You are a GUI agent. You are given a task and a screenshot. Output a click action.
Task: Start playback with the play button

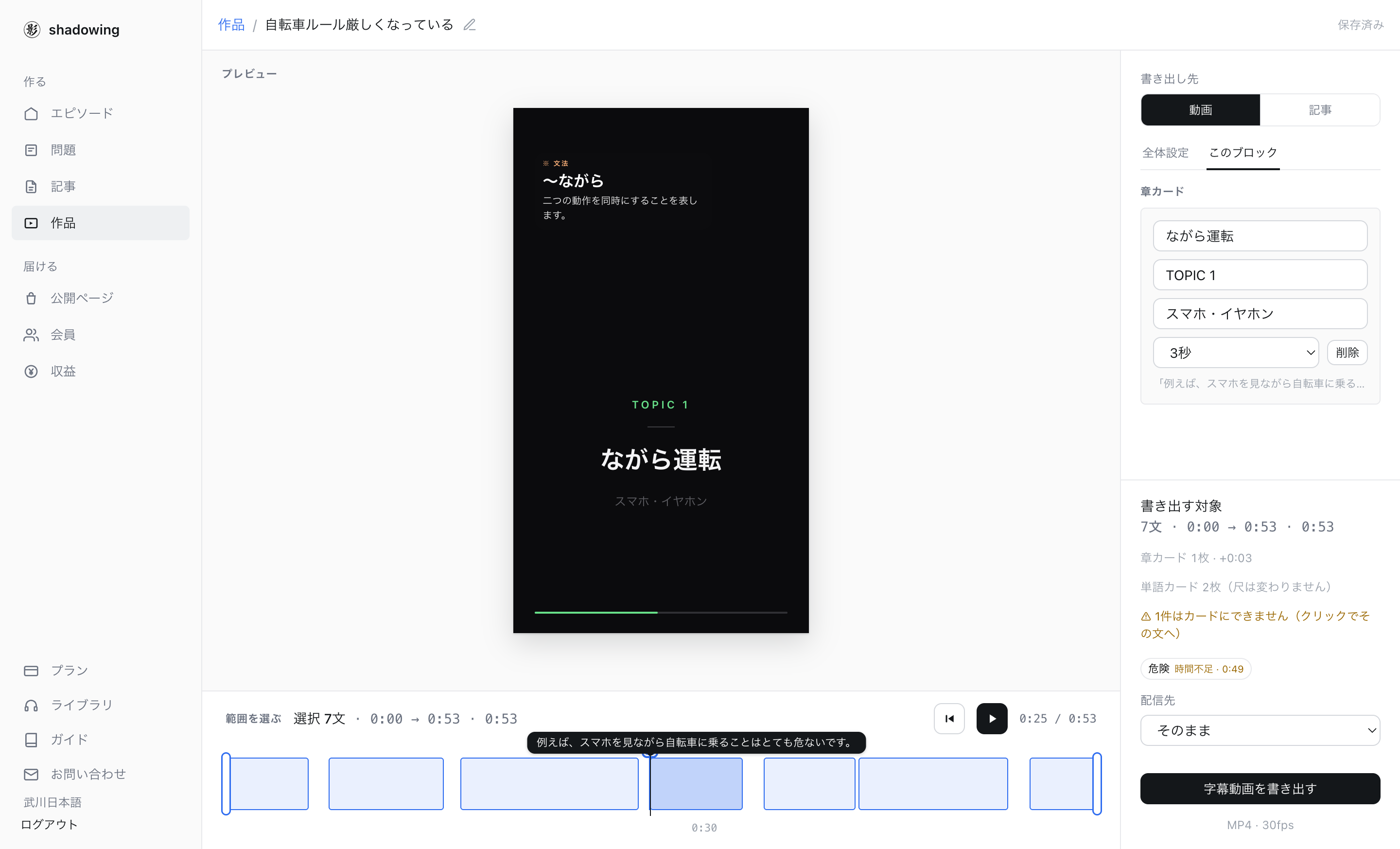click(992, 718)
